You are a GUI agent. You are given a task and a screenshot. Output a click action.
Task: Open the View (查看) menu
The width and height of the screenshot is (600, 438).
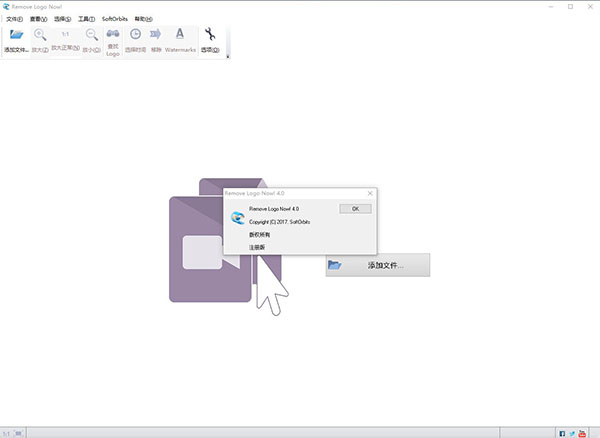tap(38, 19)
